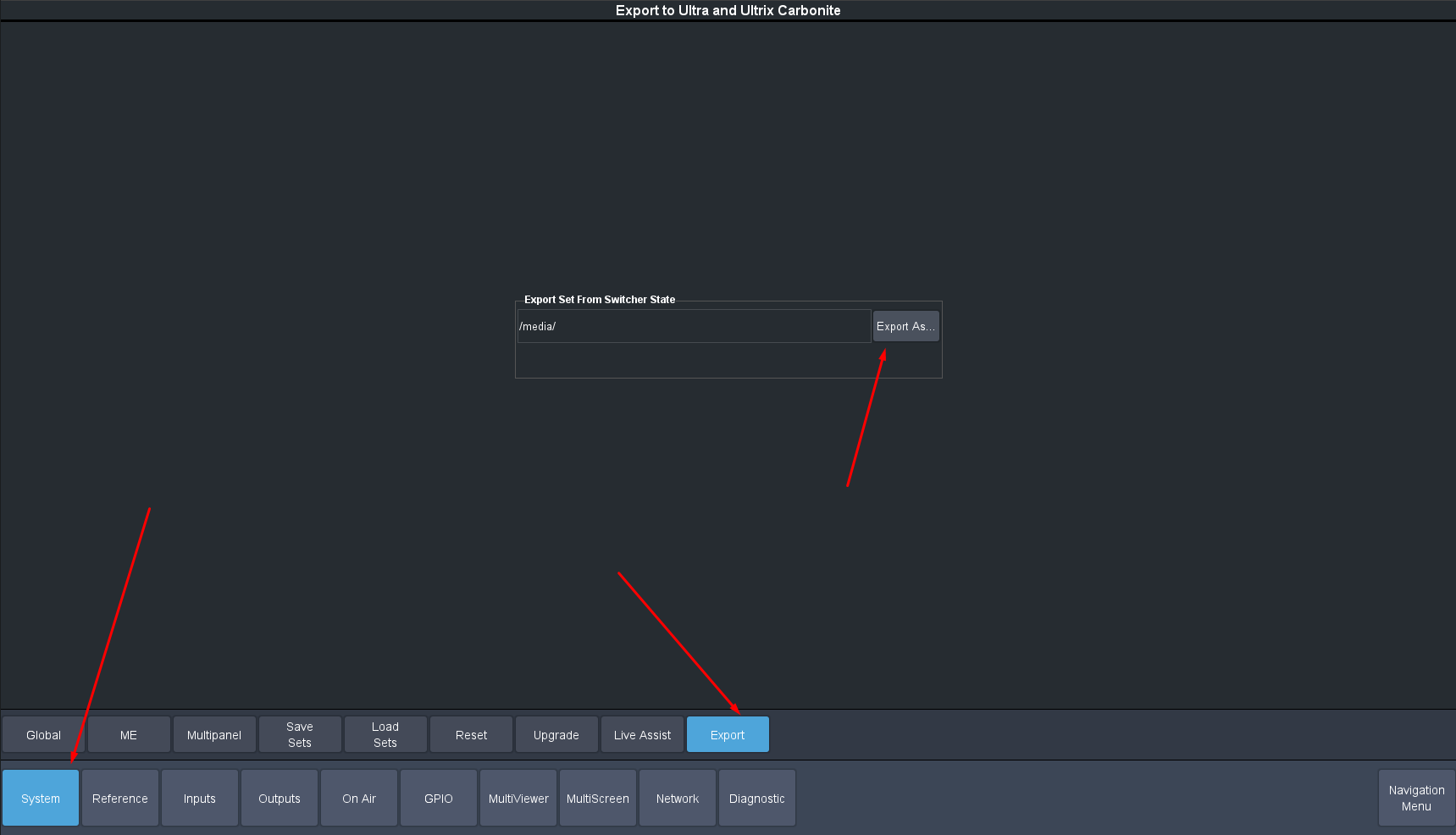Open the GPIO menu
The height and width of the screenshot is (835, 1456).
coord(439,798)
